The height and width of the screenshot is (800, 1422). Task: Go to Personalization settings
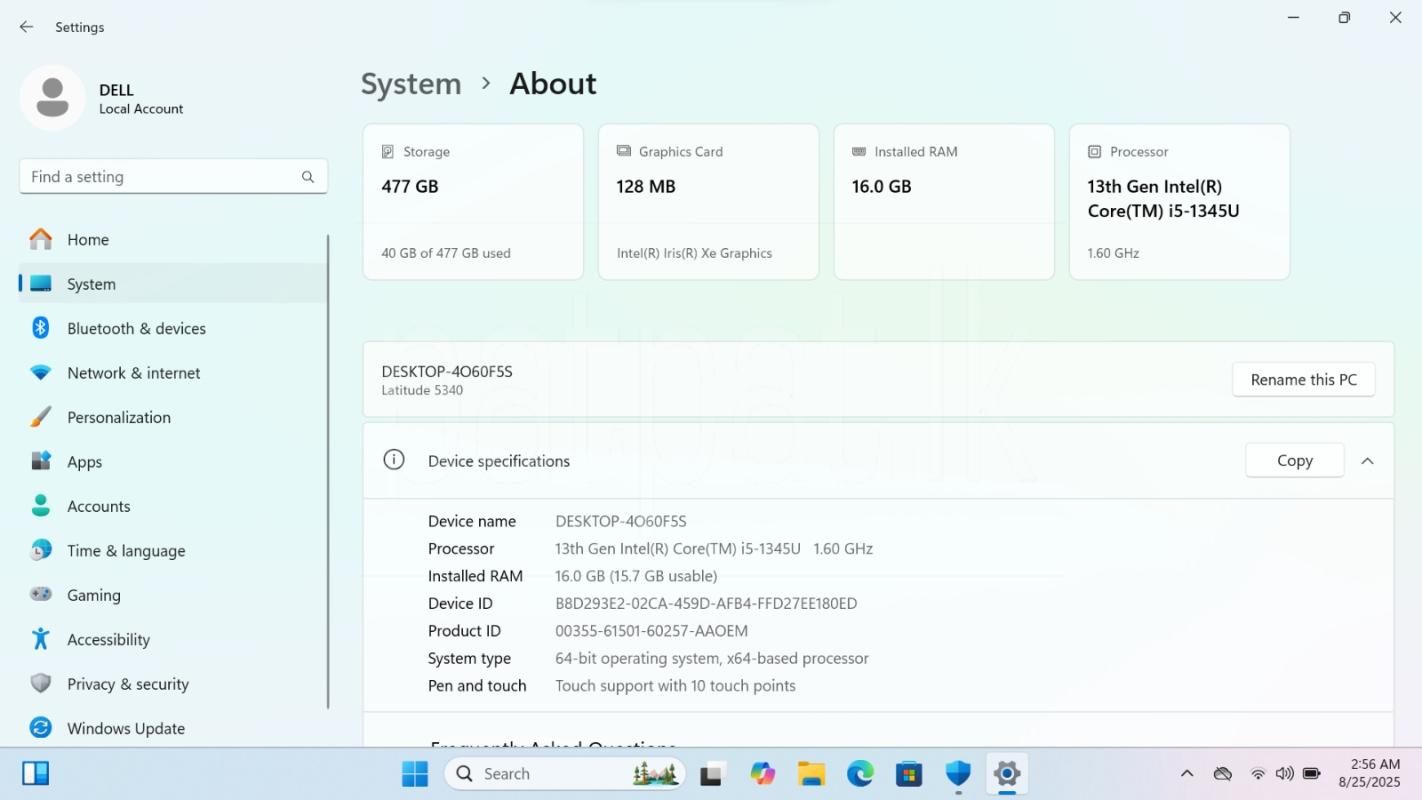click(118, 417)
